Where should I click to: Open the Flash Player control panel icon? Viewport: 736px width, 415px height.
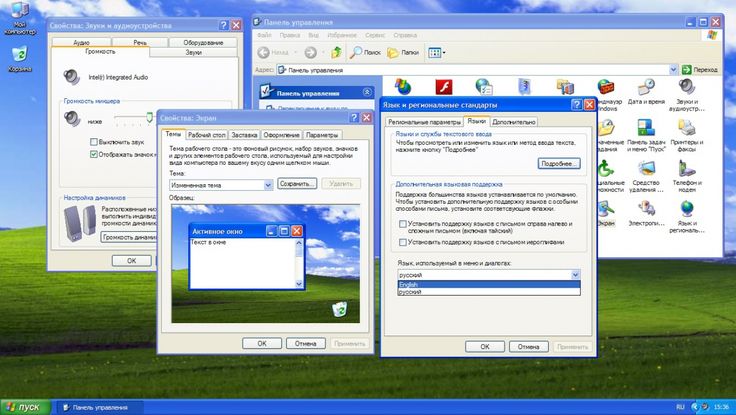444,87
